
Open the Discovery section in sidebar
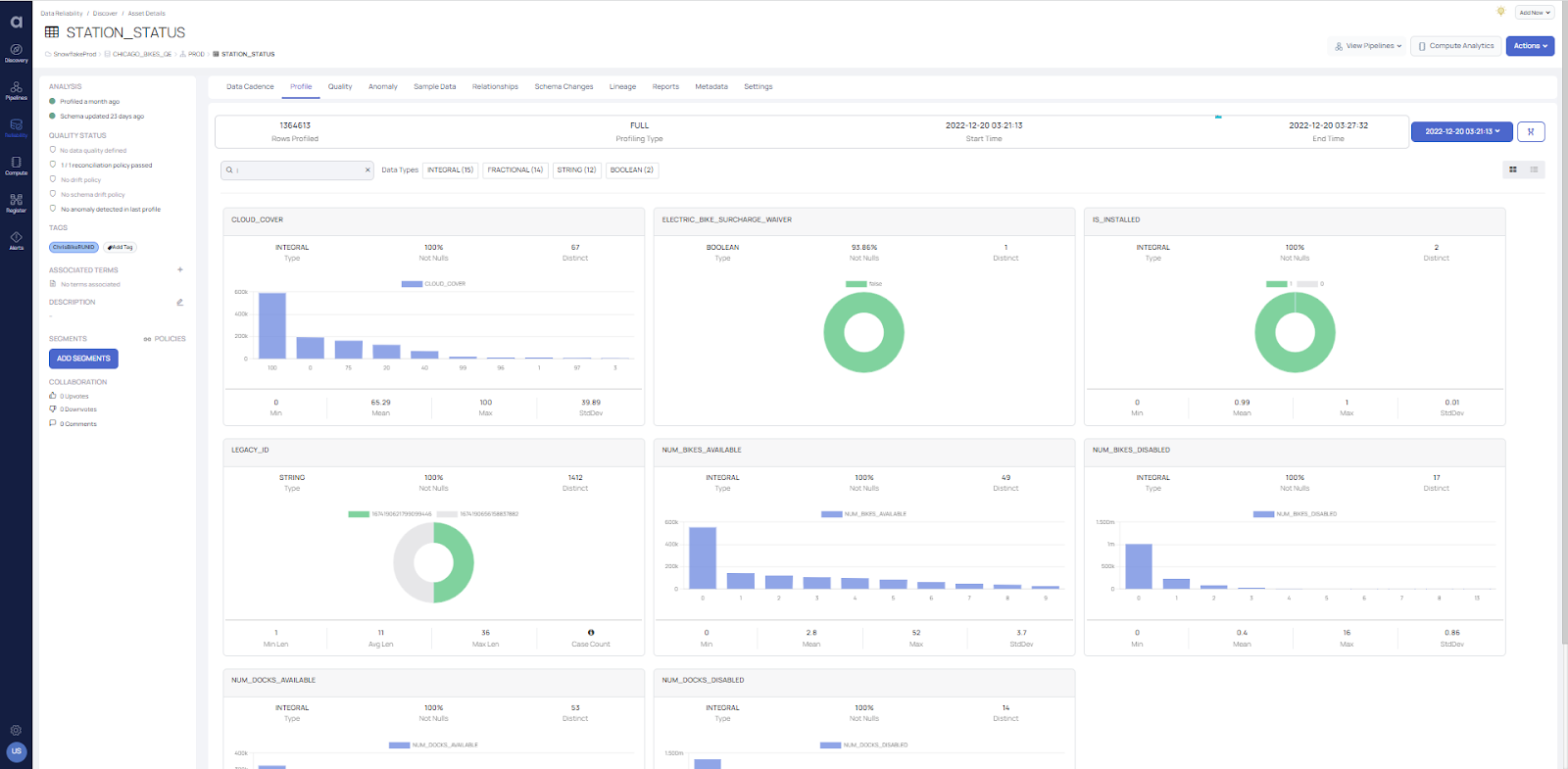pyautogui.click(x=16, y=53)
